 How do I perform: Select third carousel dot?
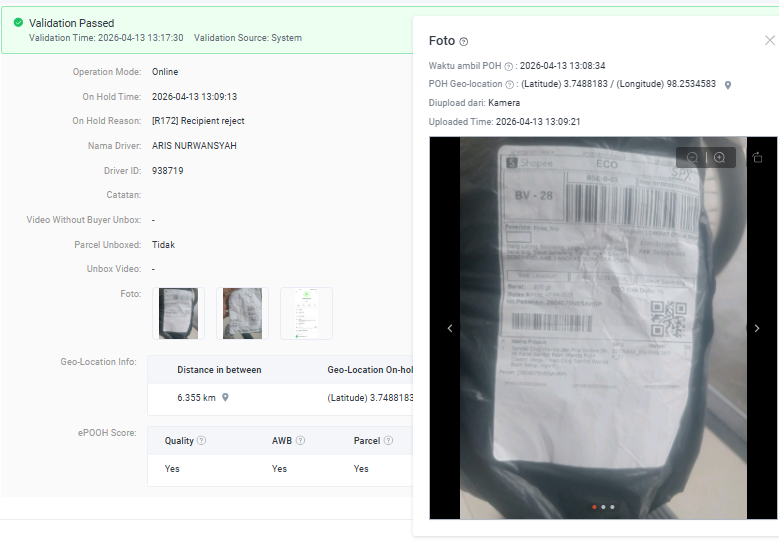pyautogui.click(x=612, y=507)
